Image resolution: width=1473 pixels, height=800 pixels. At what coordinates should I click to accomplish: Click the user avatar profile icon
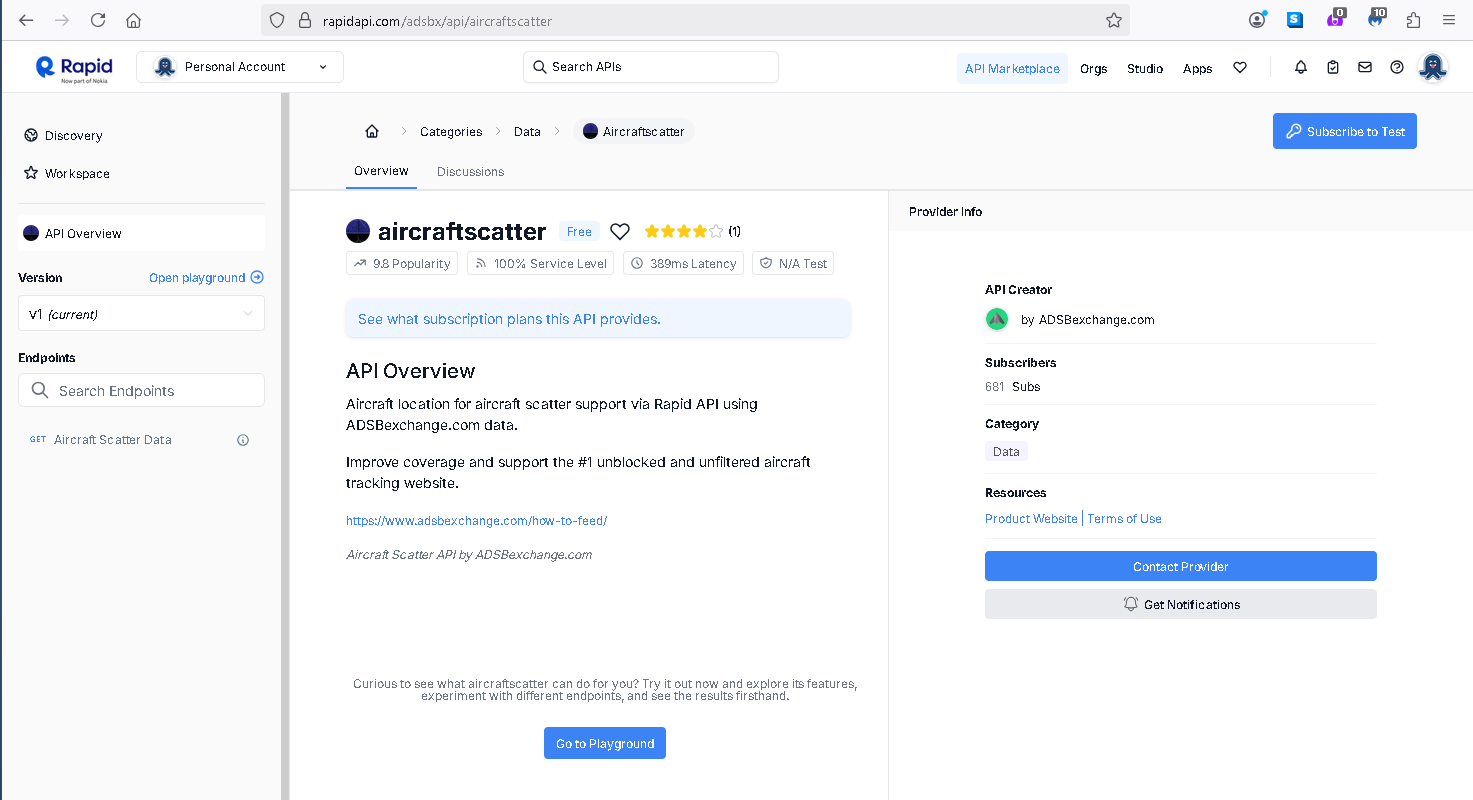[x=1433, y=67]
